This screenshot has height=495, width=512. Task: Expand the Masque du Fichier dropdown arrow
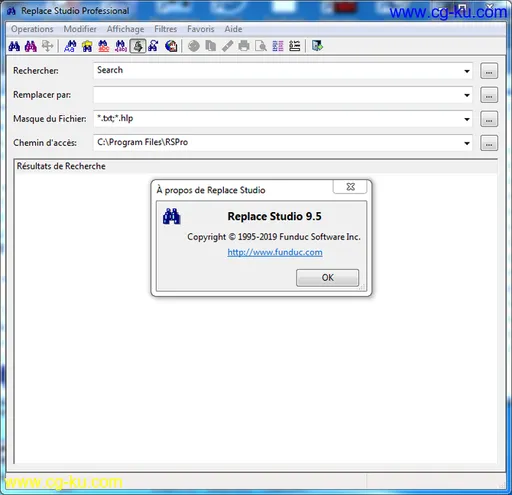467,119
